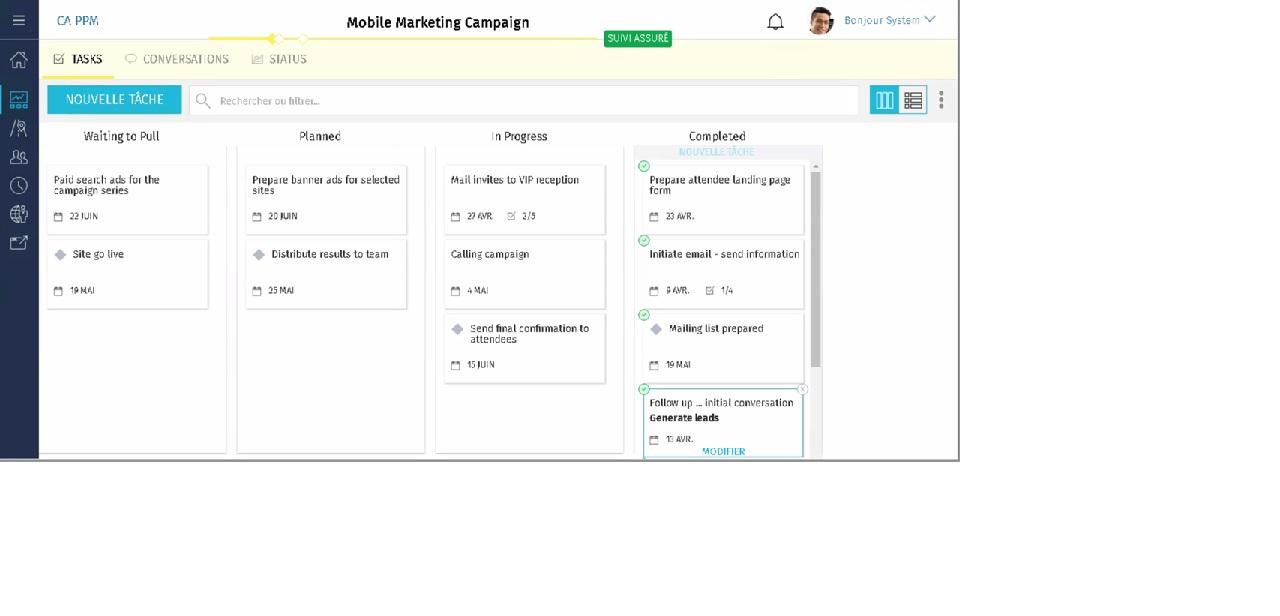Open the team members icon in the sidebar
Viewport: 1280px width, 616px height.
pos(18,157)
